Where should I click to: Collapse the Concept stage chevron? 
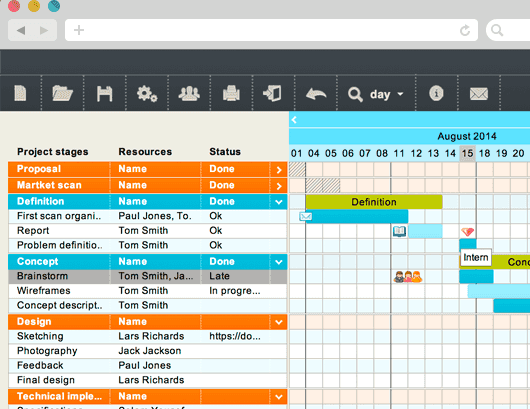click(x=279, y=262)
